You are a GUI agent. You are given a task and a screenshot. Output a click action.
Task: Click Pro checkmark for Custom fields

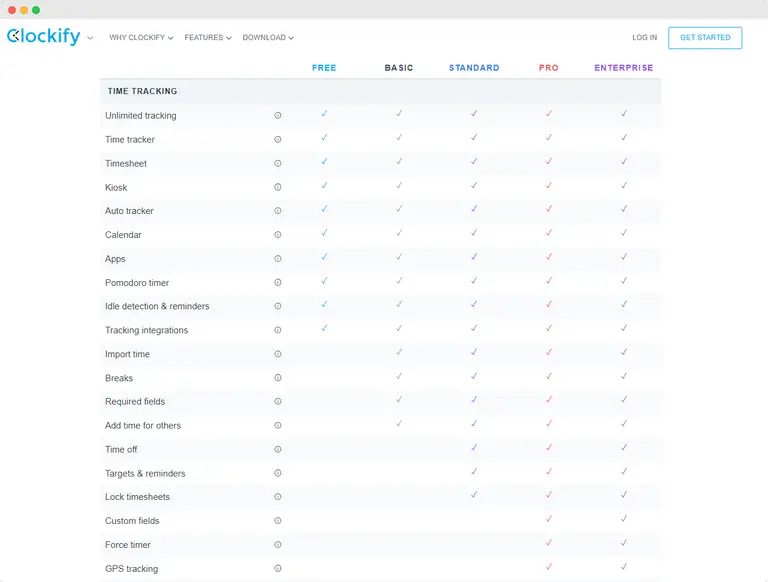pos(548,519)
